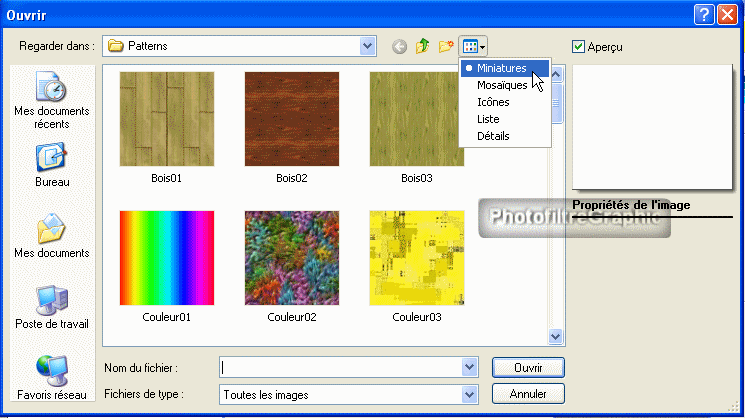The width and height of the screenshot is (745, 418).
Task: Click the Ouvrir button
Action: pyautogui.click(x=528, y=368)
